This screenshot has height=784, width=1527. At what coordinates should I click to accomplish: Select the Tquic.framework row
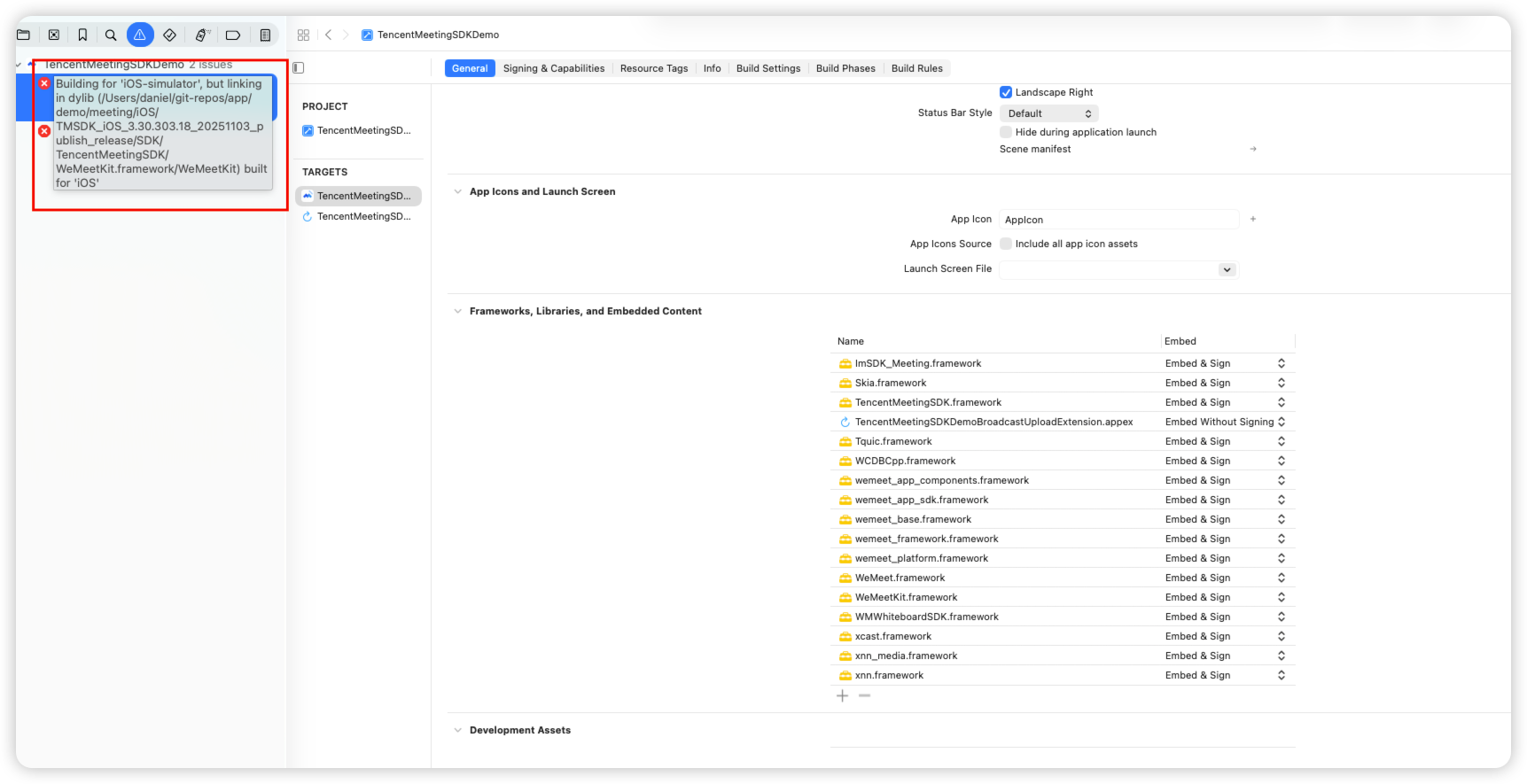pos(1063,441)
